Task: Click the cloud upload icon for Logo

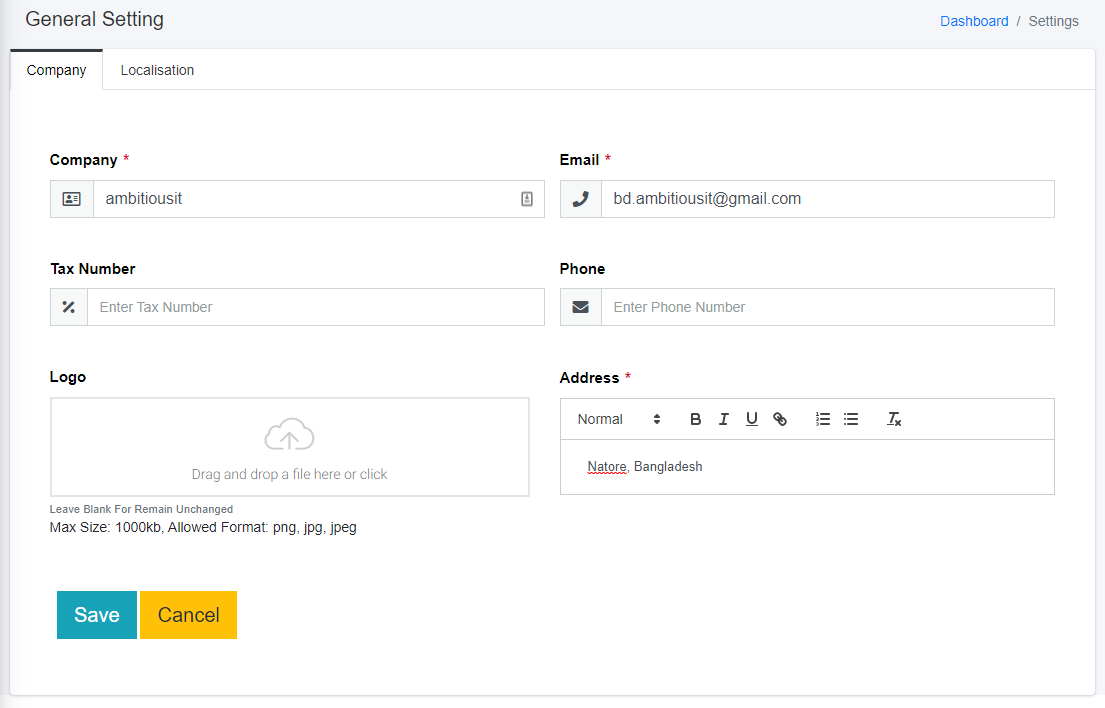Action: click(x=289, y=435)
